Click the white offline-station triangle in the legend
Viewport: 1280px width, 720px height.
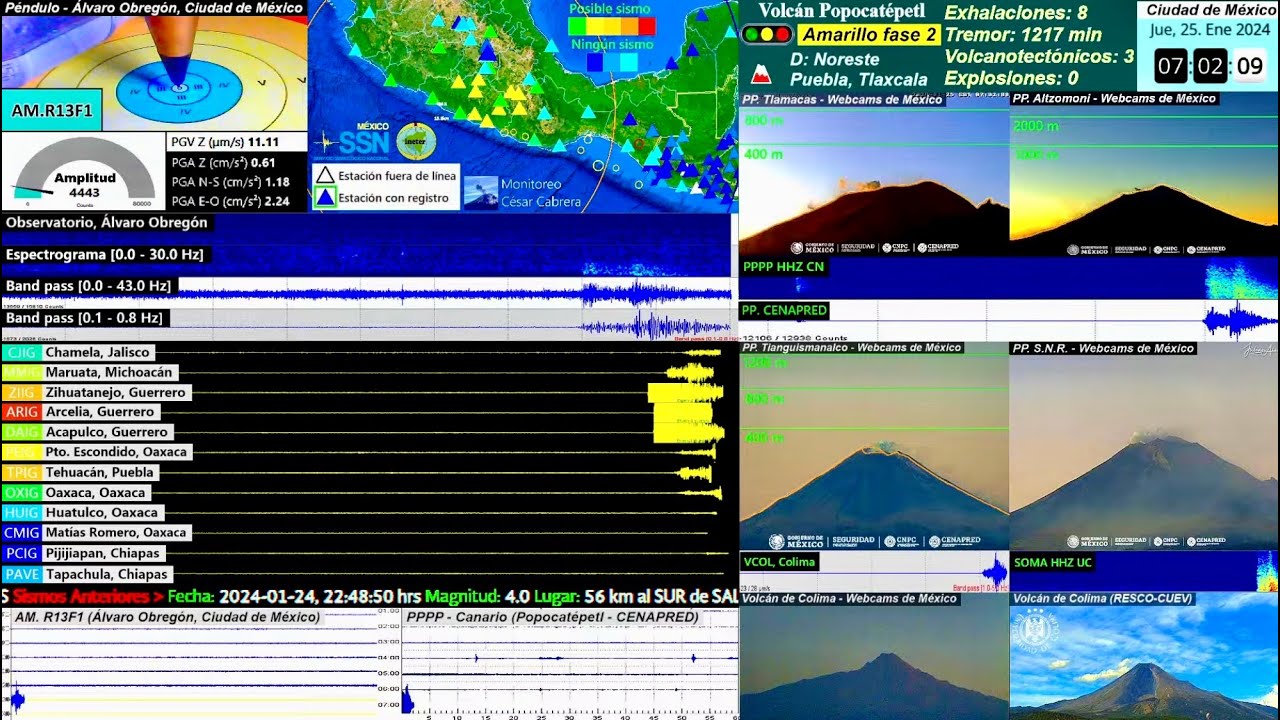click(326, 176)
